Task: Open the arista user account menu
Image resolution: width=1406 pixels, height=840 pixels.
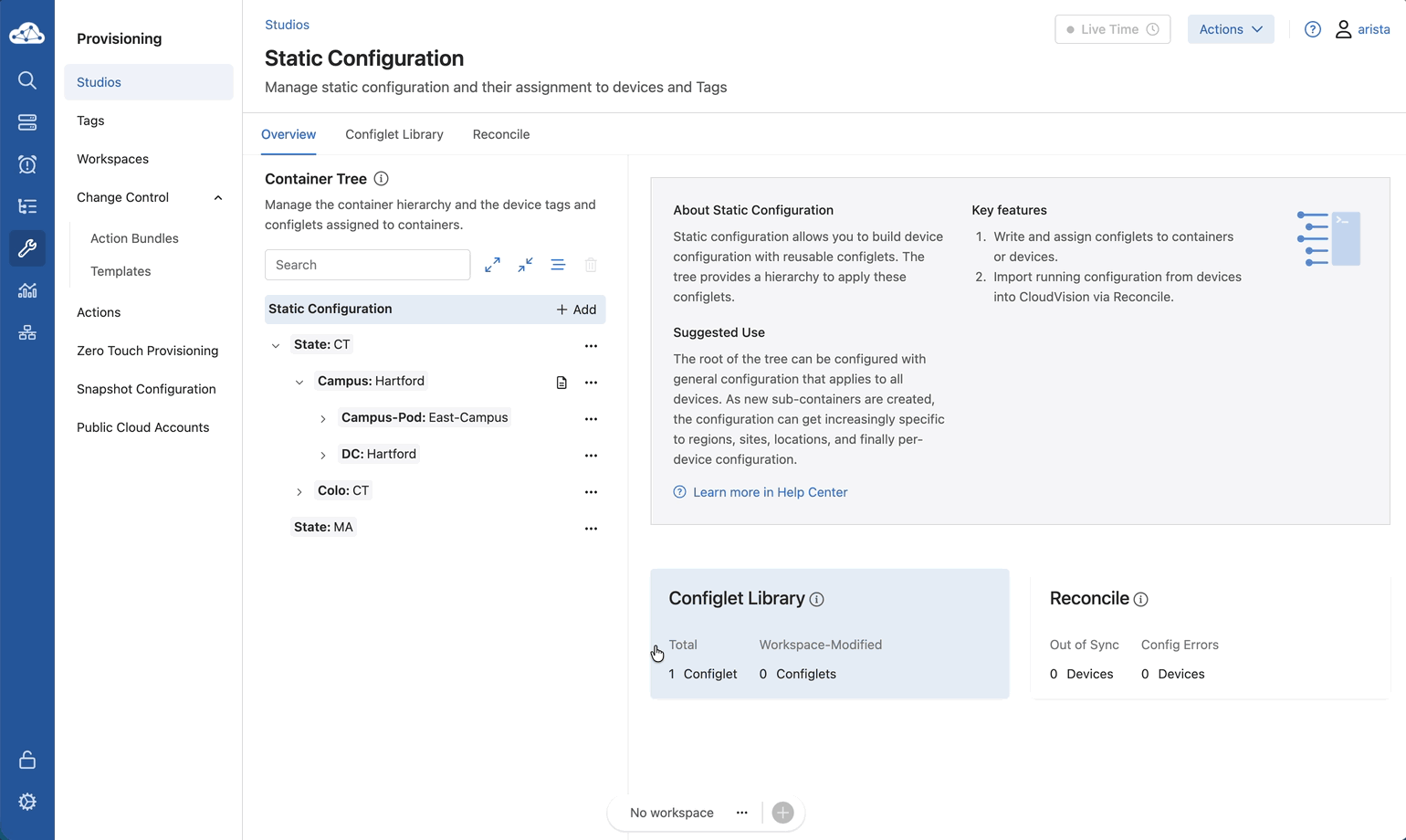Action: click(1362, 29)
